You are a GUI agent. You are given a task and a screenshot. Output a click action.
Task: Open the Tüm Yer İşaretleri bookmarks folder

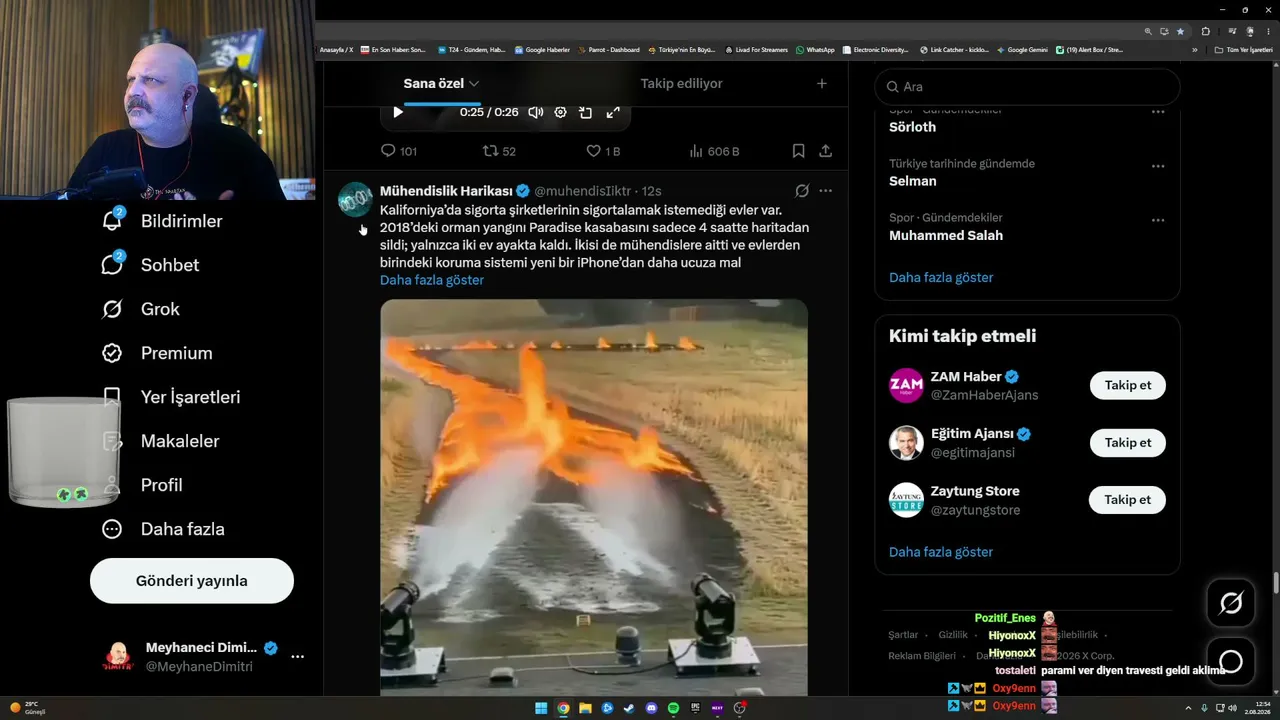pos(1245,50)
